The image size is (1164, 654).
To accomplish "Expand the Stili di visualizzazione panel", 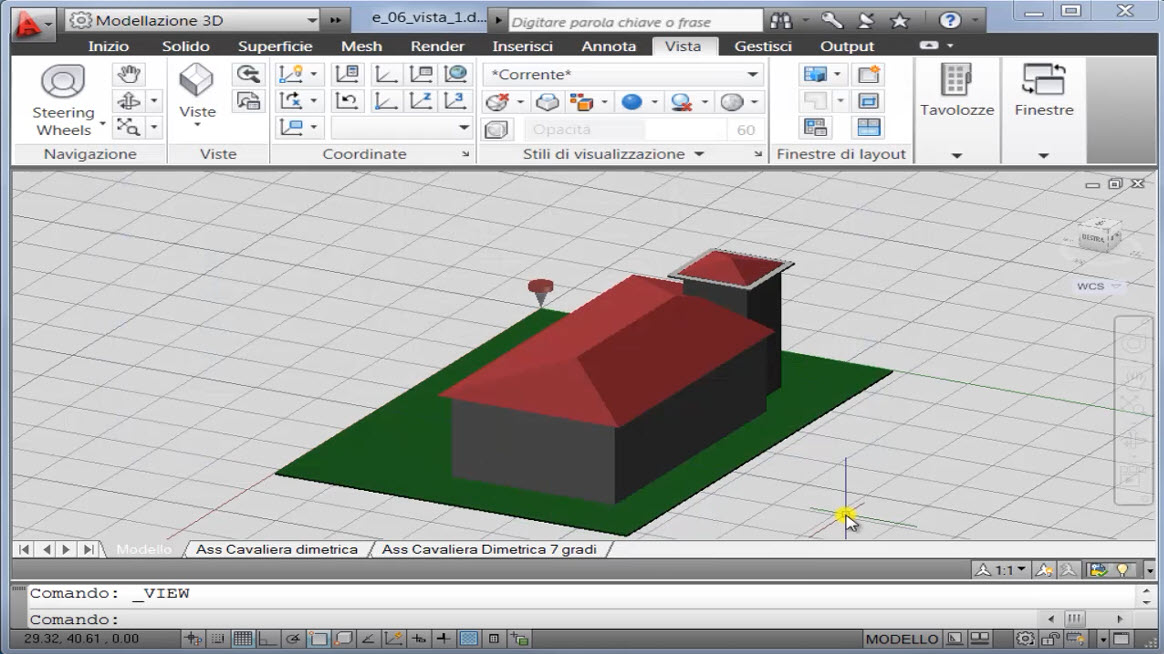I will click(699, 154).
